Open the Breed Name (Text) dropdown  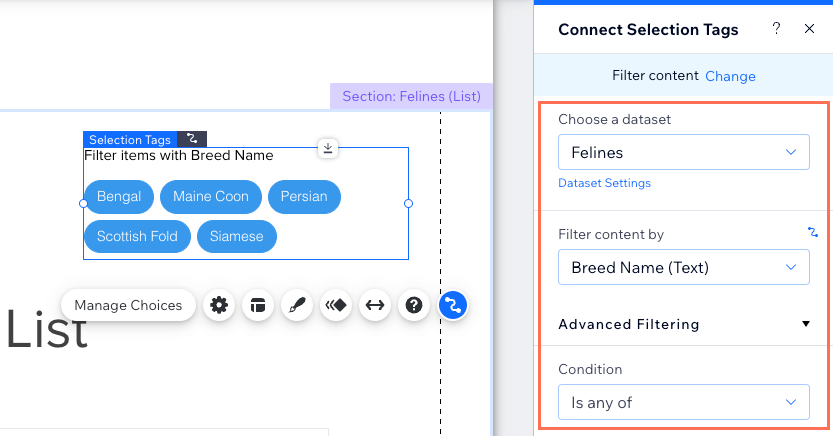684,267
